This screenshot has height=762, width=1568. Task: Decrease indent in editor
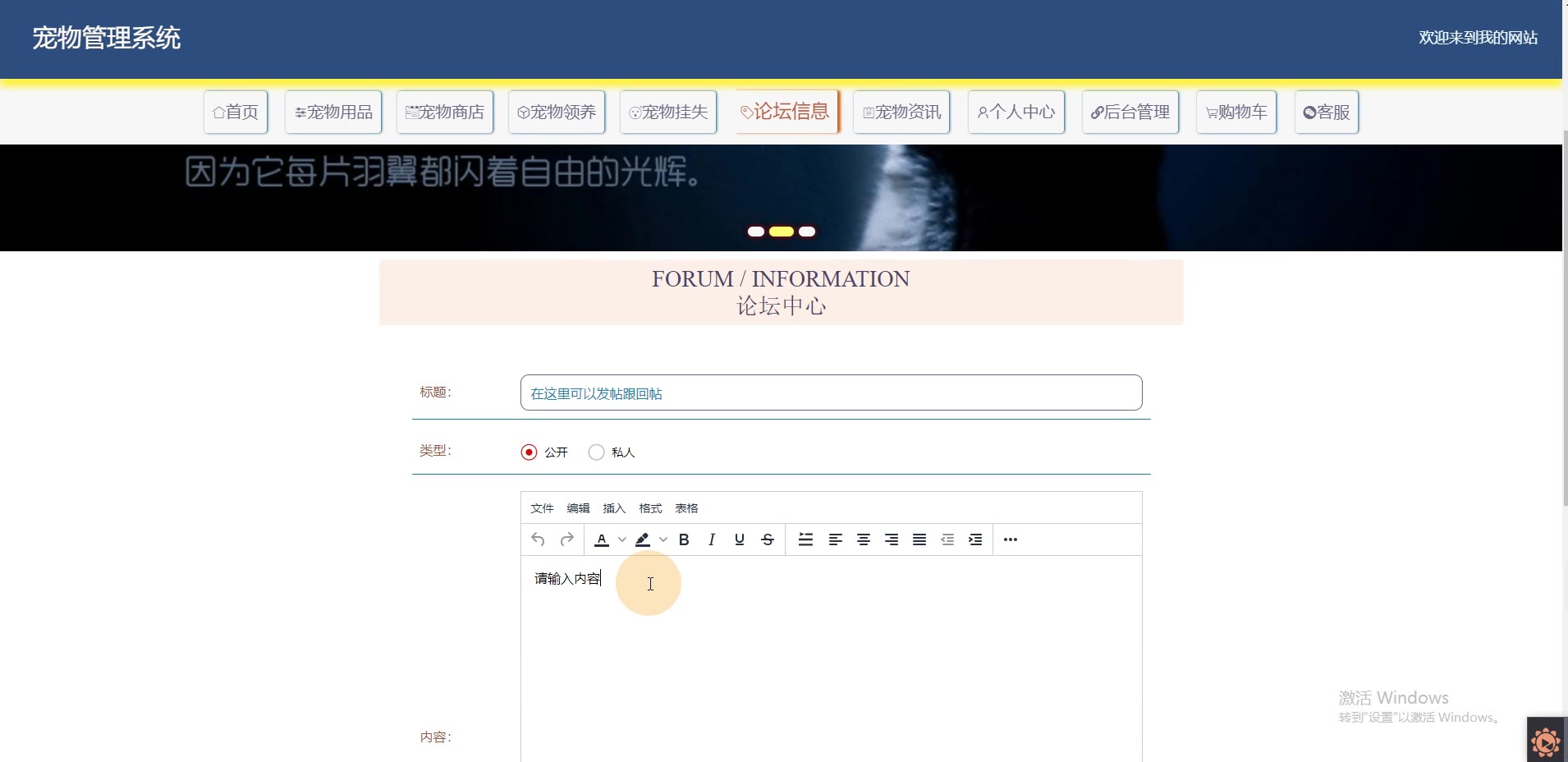[x=947, y=539]
